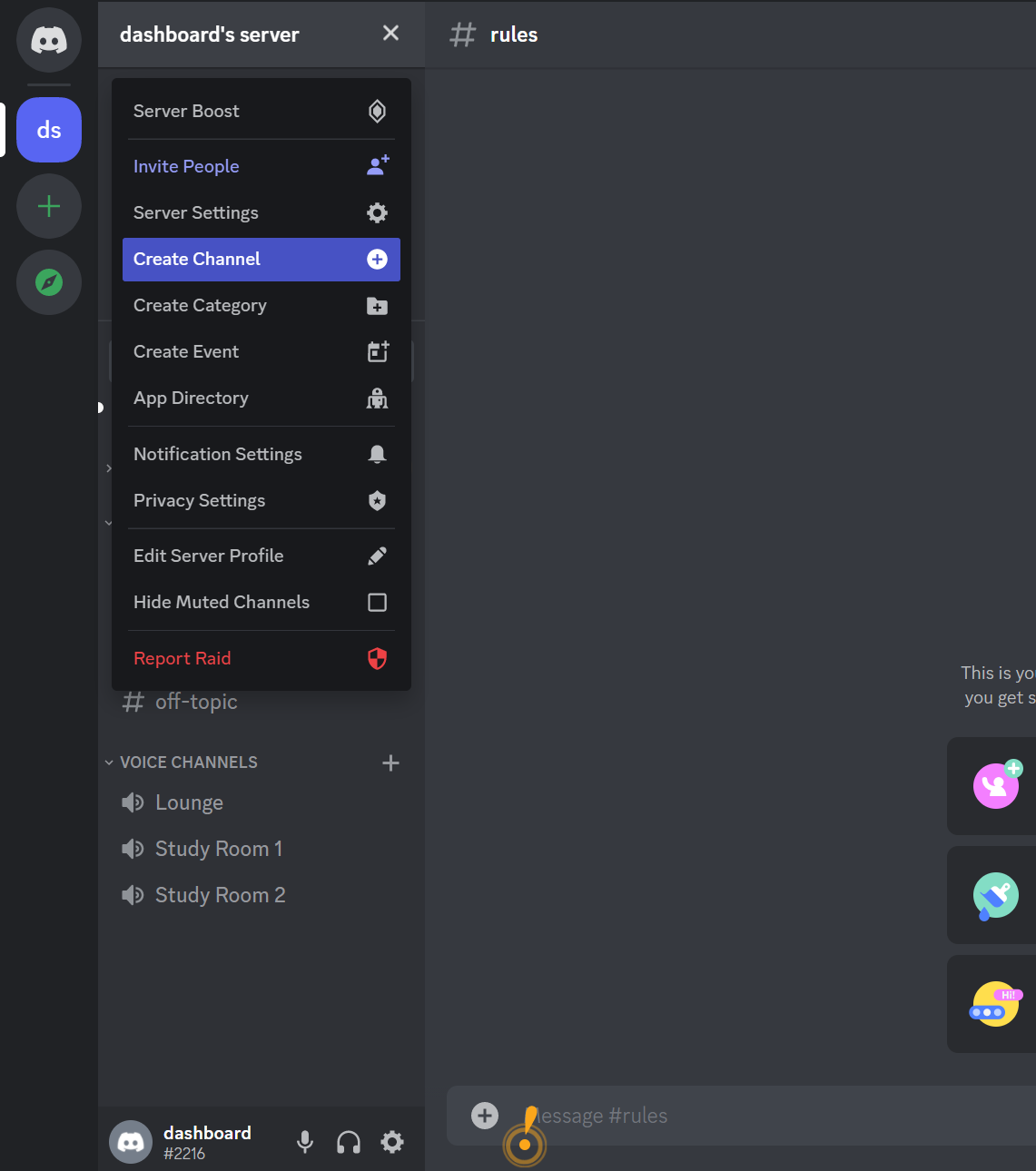Click the pink invite friends card icon

click(x=997, y=785)
